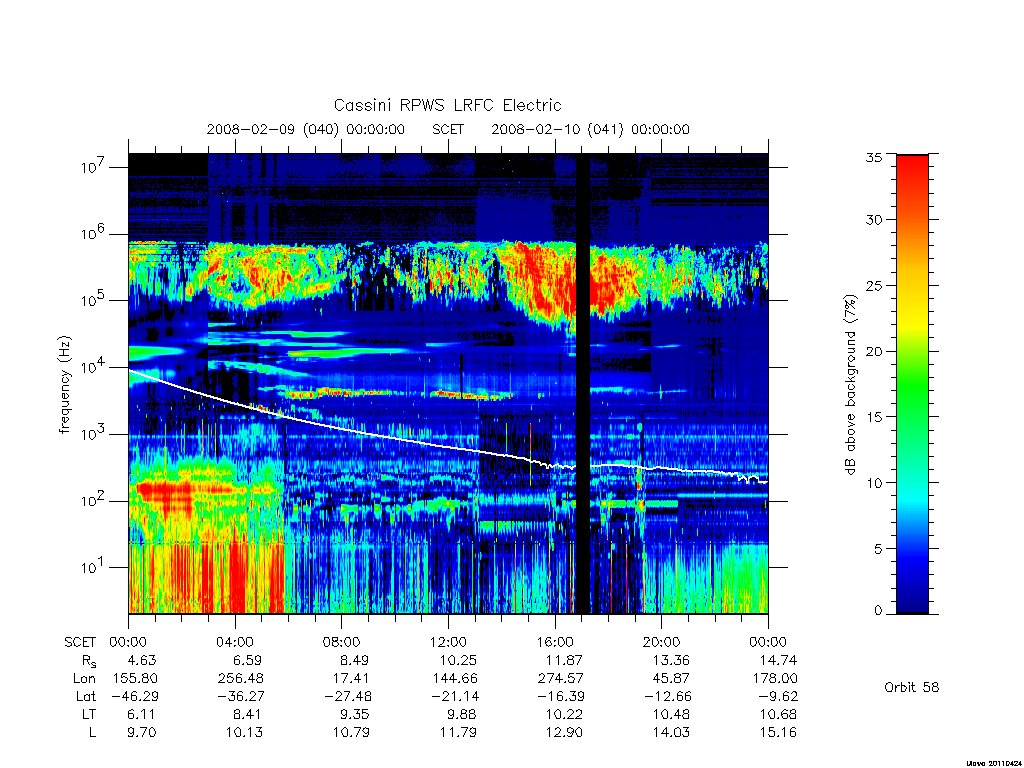Click the rainbow color bar legend
The width and height of the screenshot is (1024, 768).
click(912, 384)
